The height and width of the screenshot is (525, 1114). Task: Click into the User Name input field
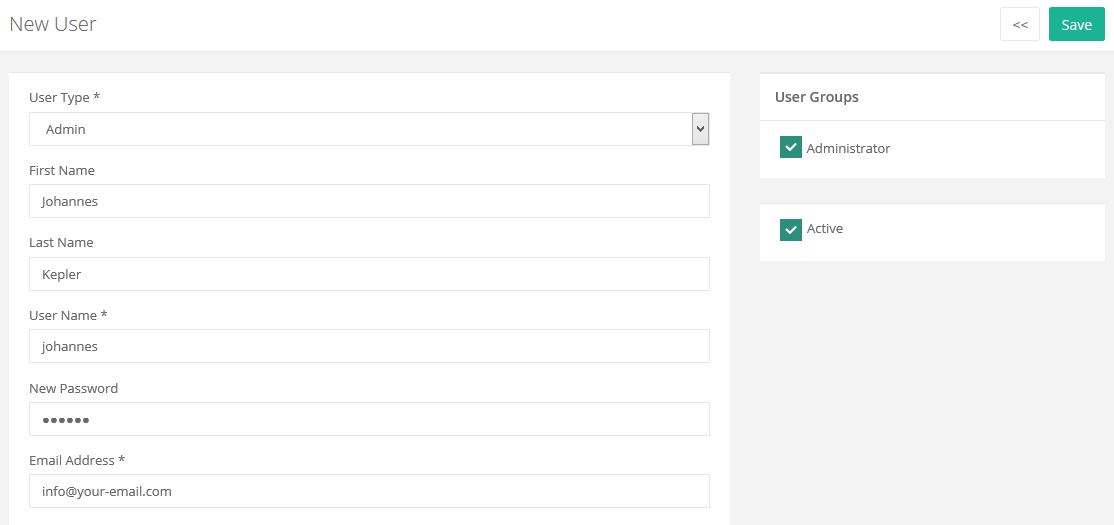(x=369, y=346)
